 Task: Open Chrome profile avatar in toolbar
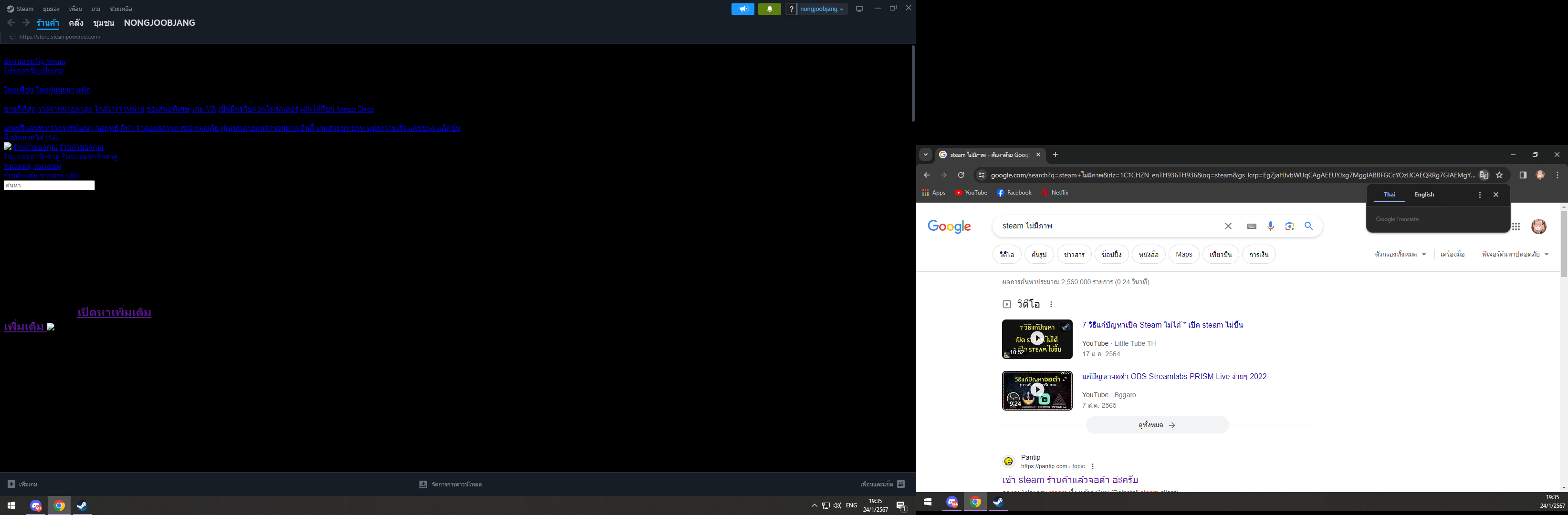[1541, 175]
